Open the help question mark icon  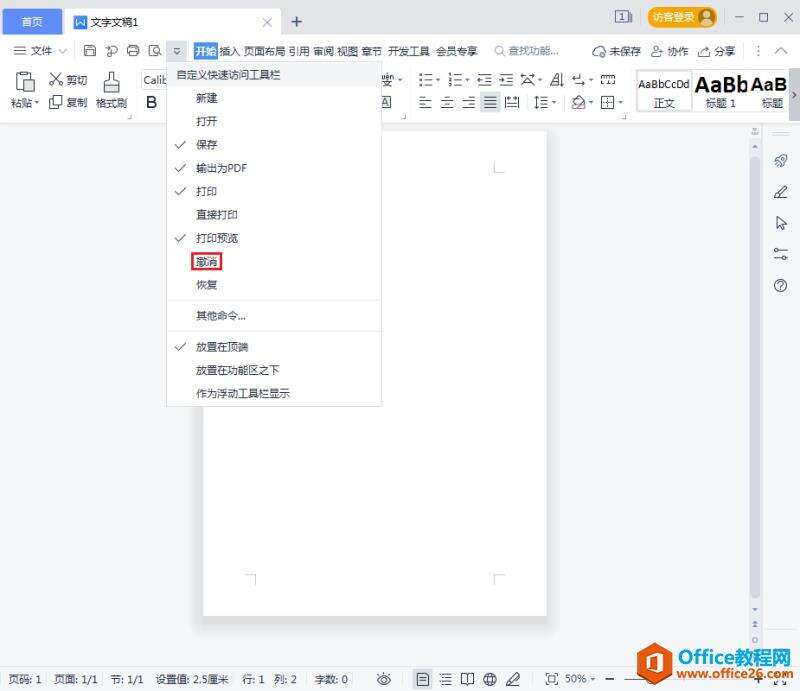tap(781, 285)
